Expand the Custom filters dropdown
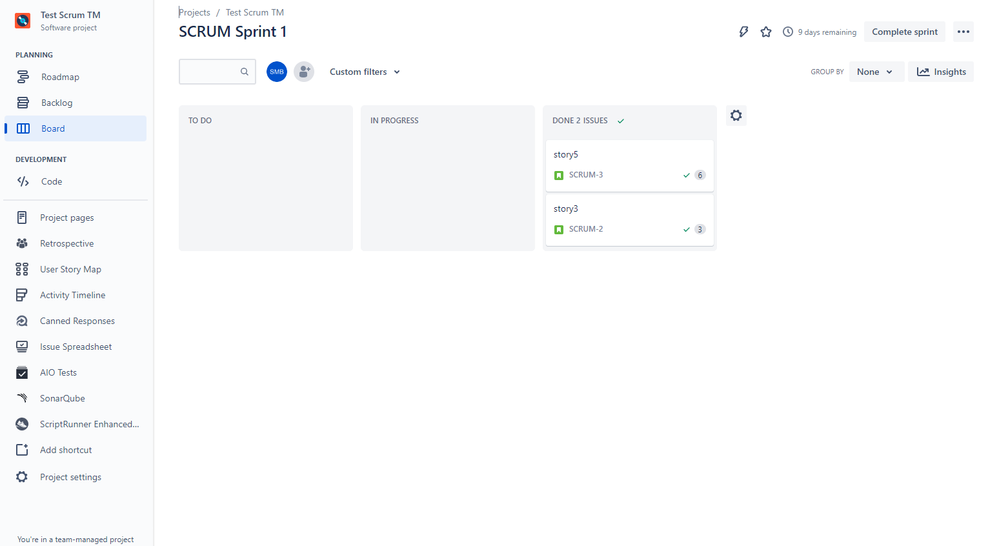999x546 pixels. coord(364,72)
